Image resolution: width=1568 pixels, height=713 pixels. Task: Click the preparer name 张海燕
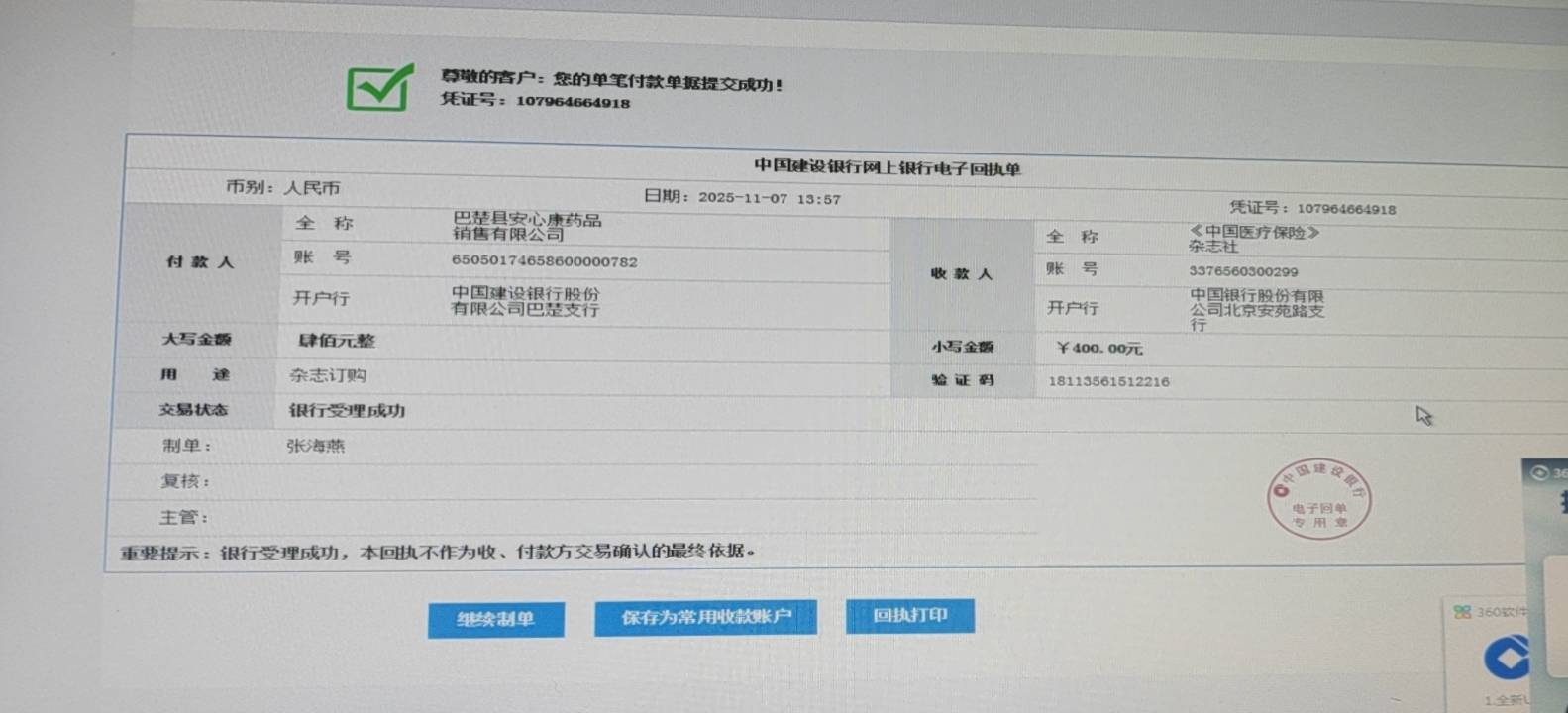(315, 446)
